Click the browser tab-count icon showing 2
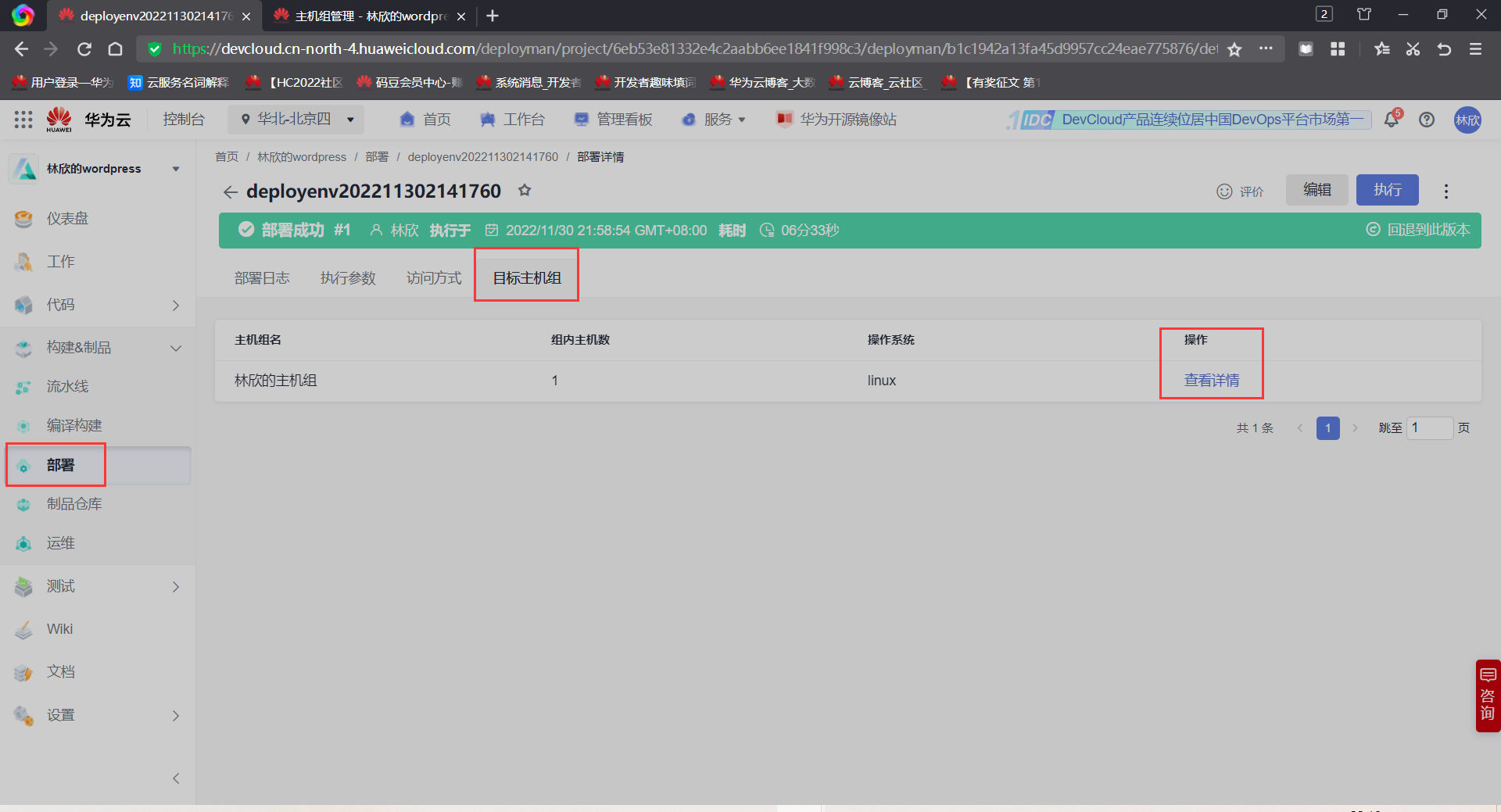The image size is (1501, 812). tap(1324, 14)
